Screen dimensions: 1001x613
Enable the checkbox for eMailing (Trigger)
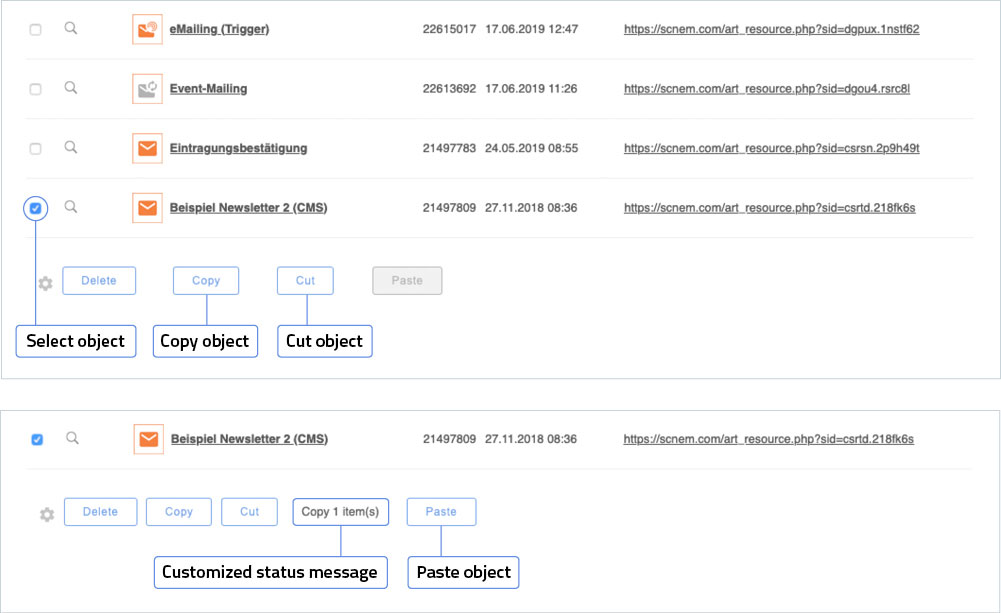pyautogui.click(x=35, y=30)
